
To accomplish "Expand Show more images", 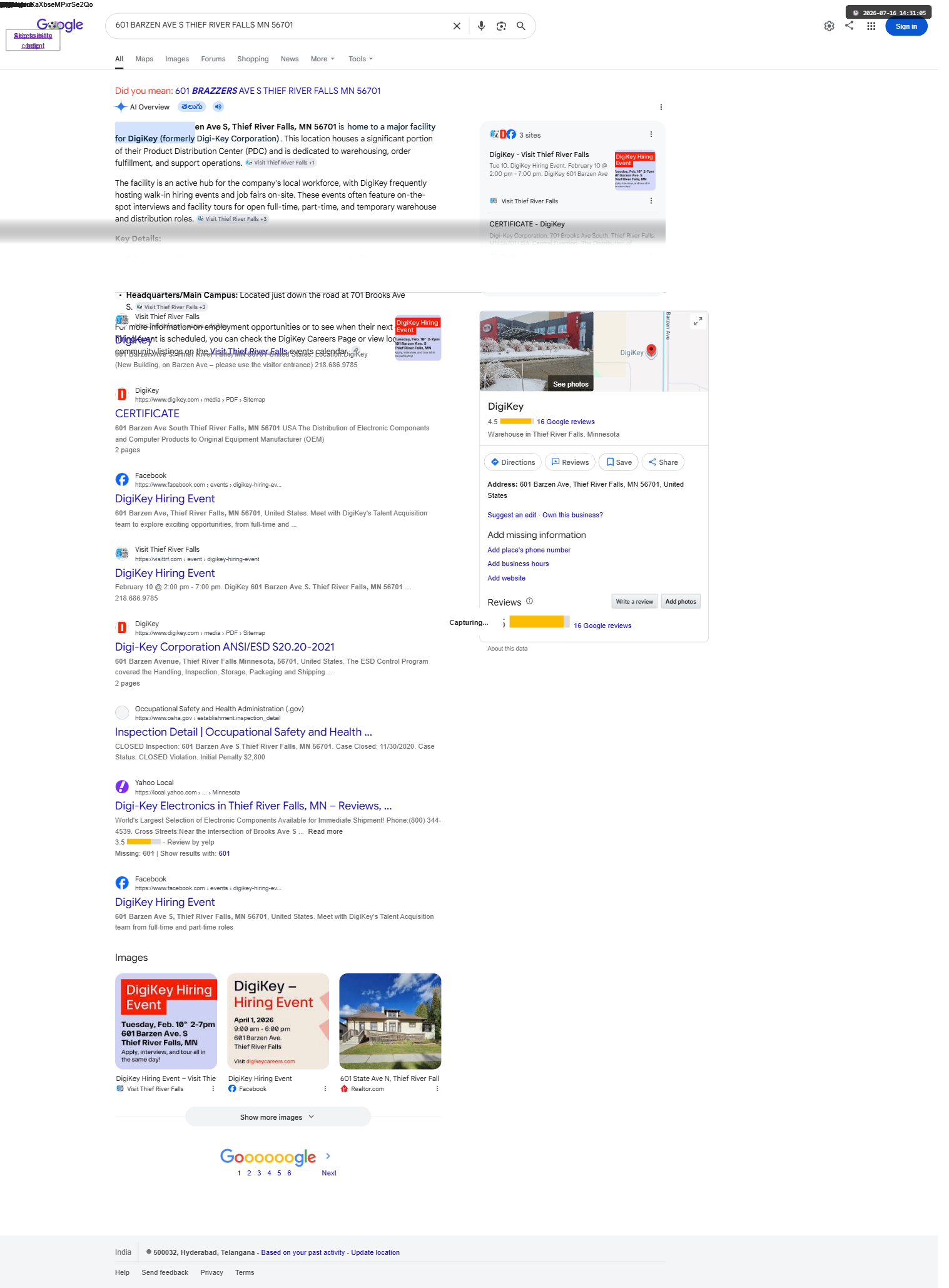I will pos(278,1117).
